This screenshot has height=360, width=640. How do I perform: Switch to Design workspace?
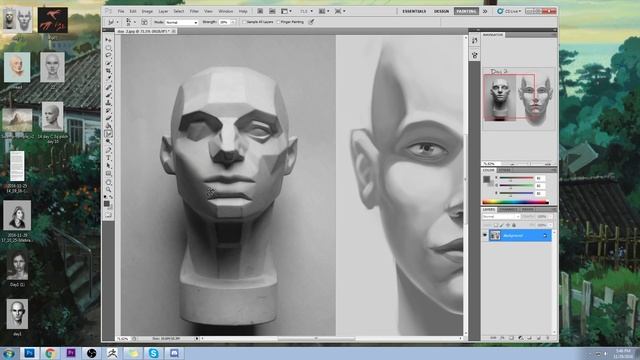coord(441,11)
